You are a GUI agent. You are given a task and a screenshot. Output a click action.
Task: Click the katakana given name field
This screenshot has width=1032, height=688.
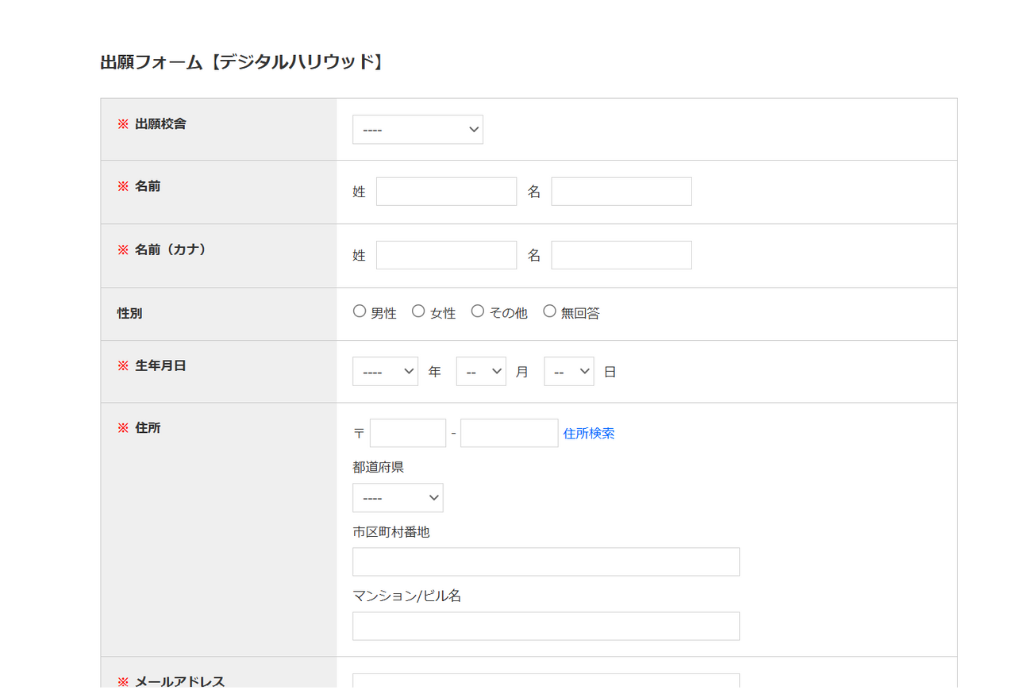point(621,255)
